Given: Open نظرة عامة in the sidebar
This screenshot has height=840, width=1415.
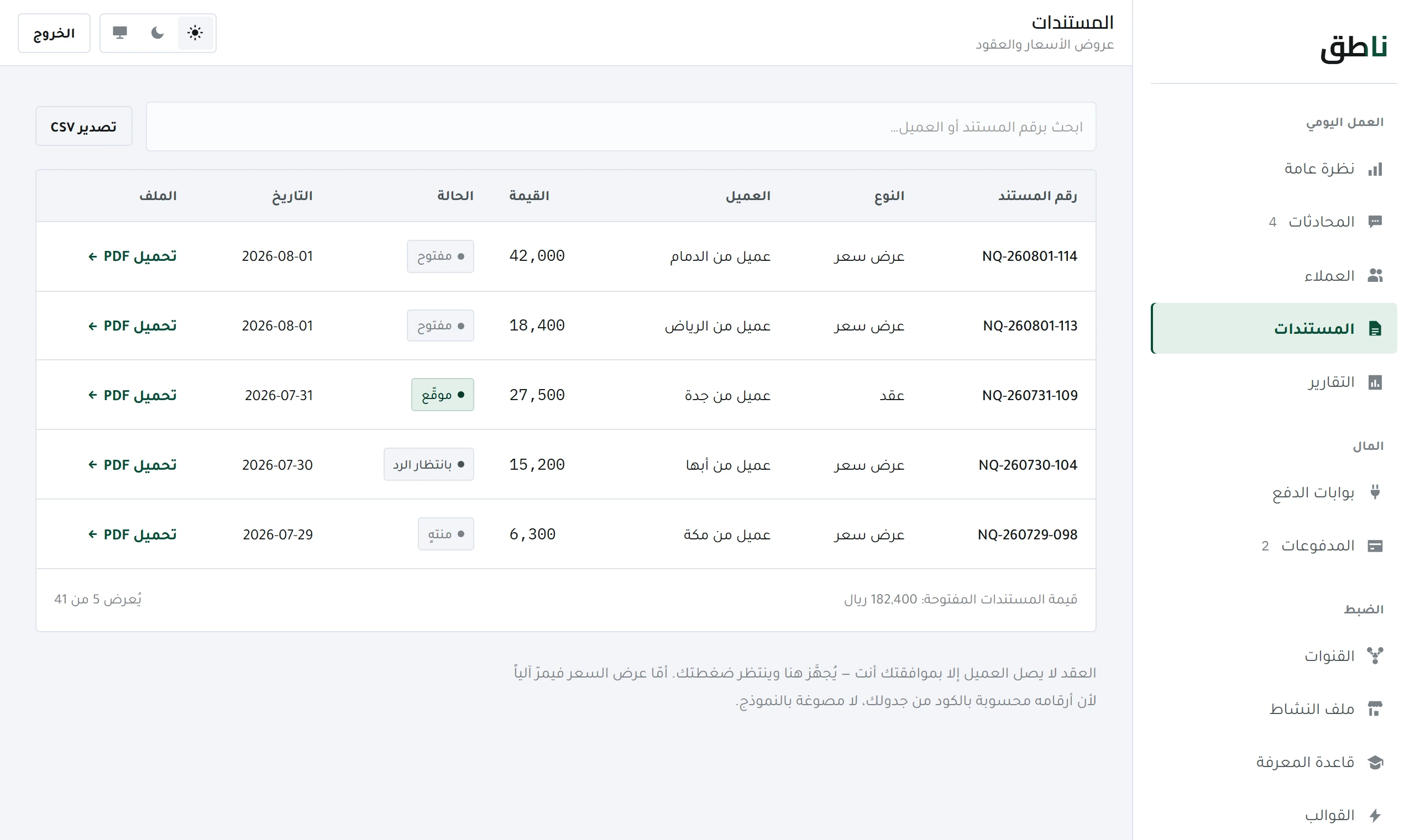Looking at the screenshot, I should click(x=1273, y=169).
